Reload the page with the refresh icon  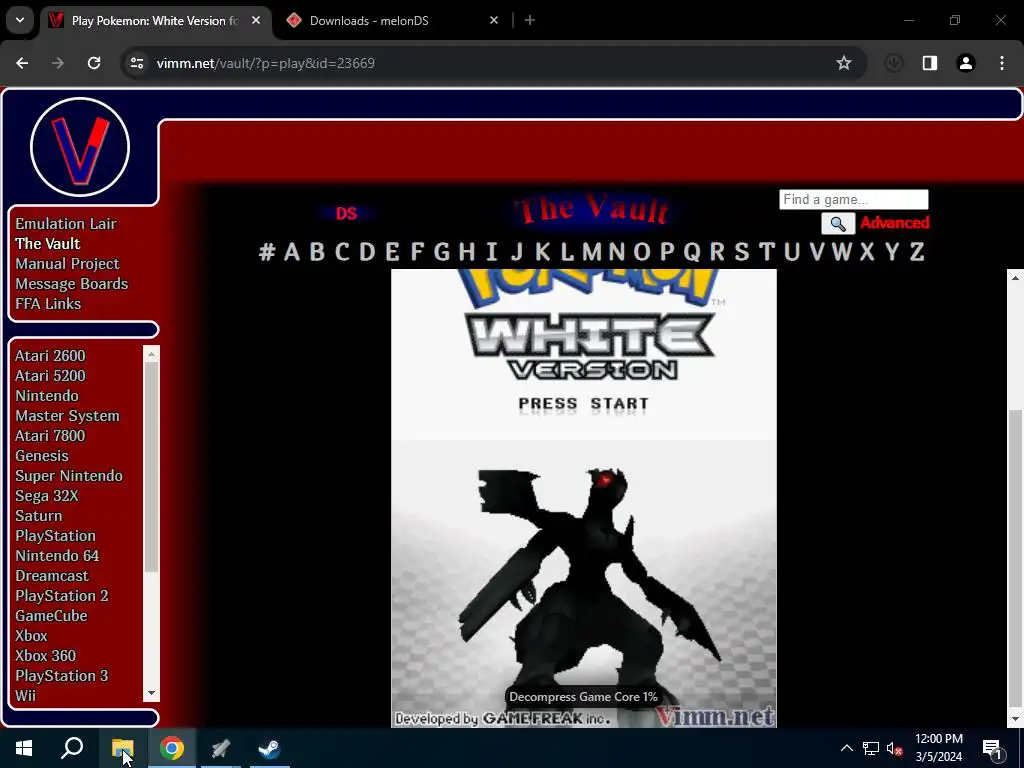pos(94,63)
